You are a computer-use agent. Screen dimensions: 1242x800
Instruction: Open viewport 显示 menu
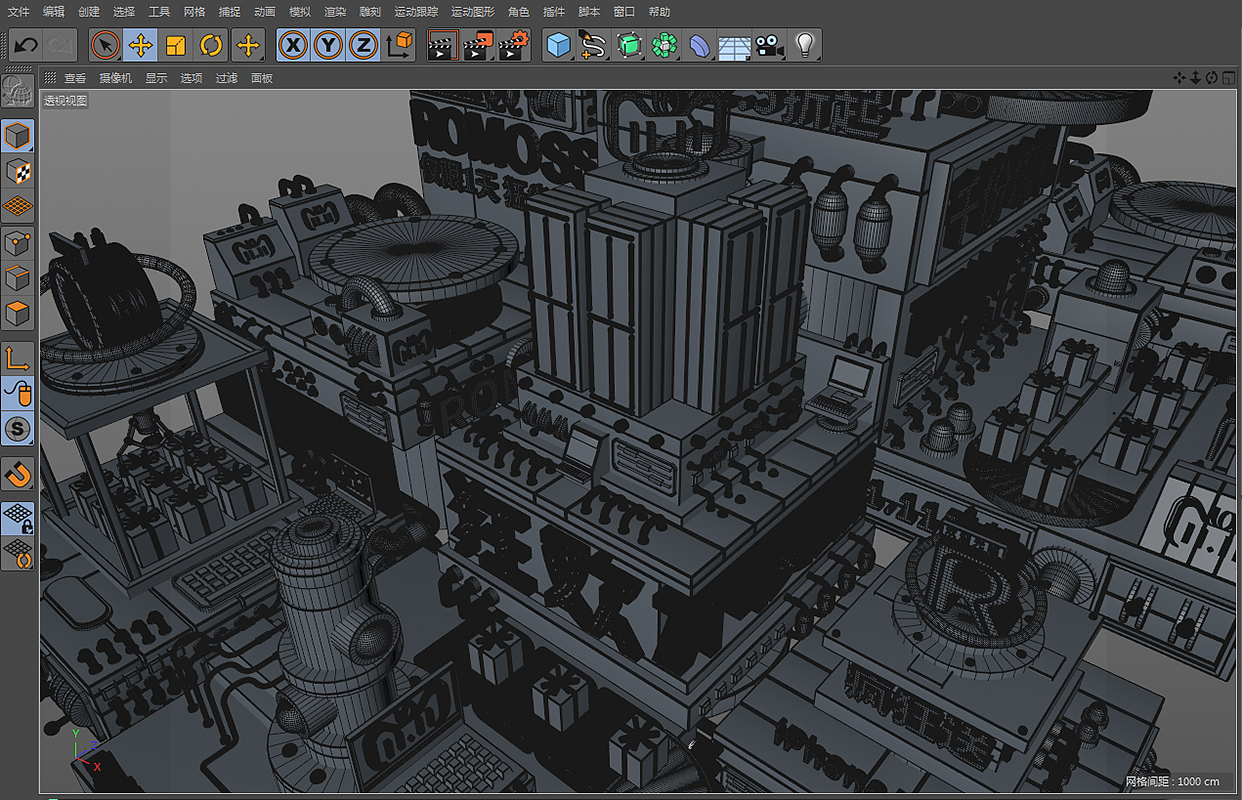coord(156,78)
